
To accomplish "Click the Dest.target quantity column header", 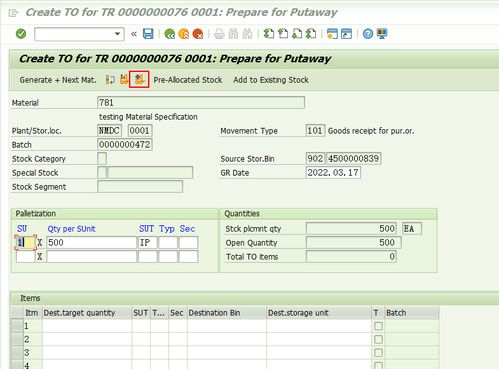I will [x=87, y=313].
